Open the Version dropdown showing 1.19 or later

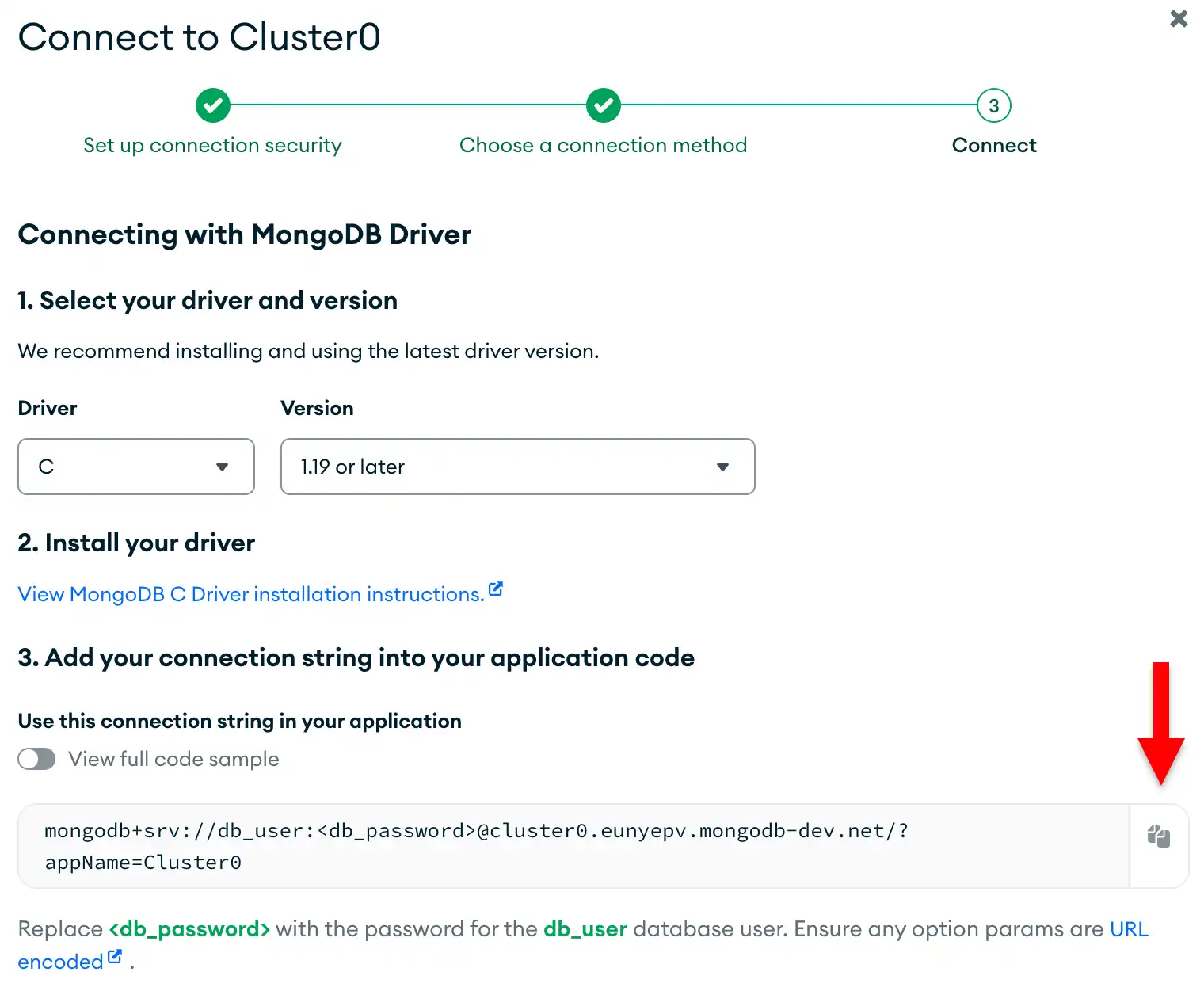pos(517,467)
